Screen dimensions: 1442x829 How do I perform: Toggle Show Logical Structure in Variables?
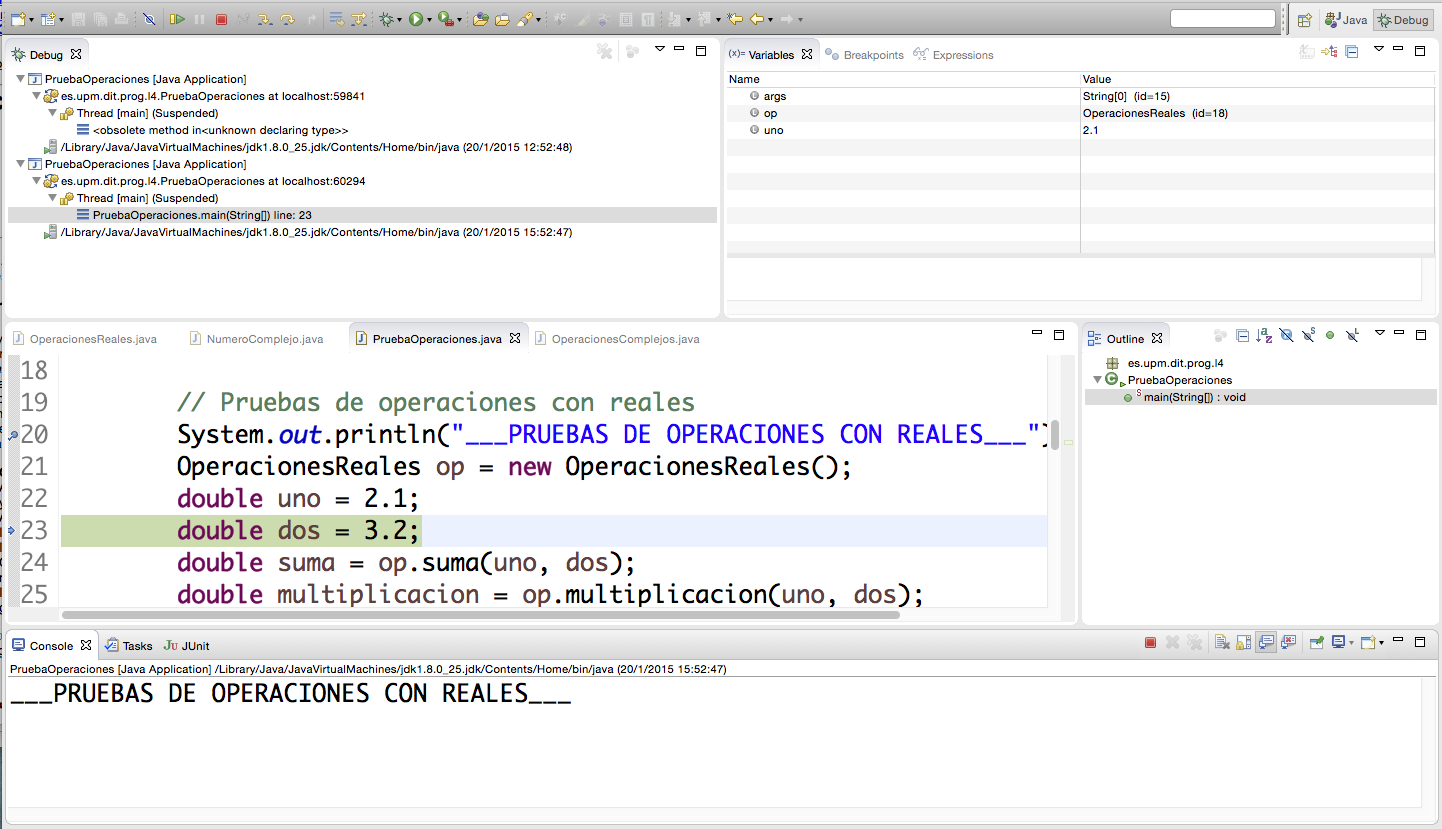coord(1330,51)
